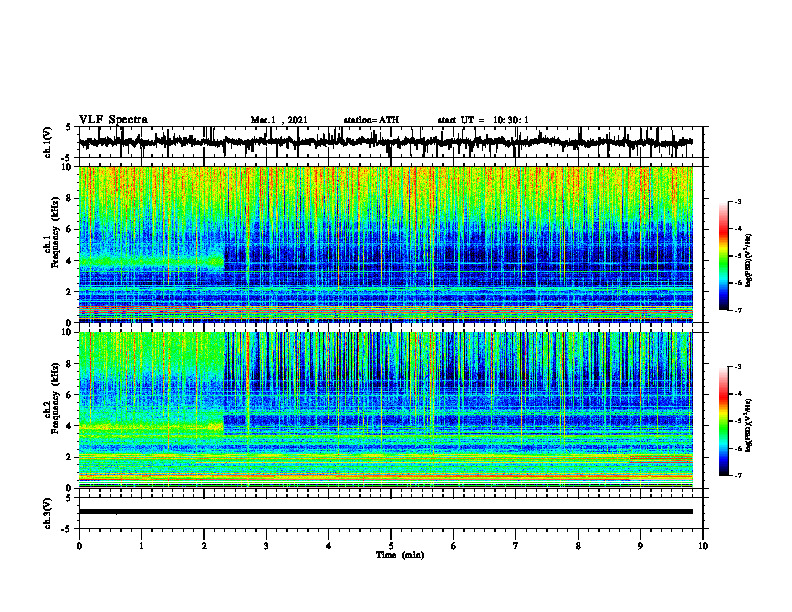Click the "ch.1(V)" axis label
The width and height of the screenshot is (792, 612).
(48, 142)
